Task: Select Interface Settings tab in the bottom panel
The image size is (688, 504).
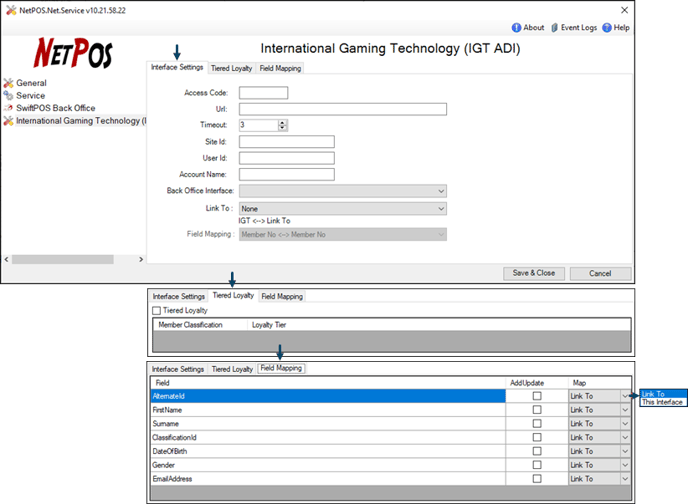Action: coord(178,369)
